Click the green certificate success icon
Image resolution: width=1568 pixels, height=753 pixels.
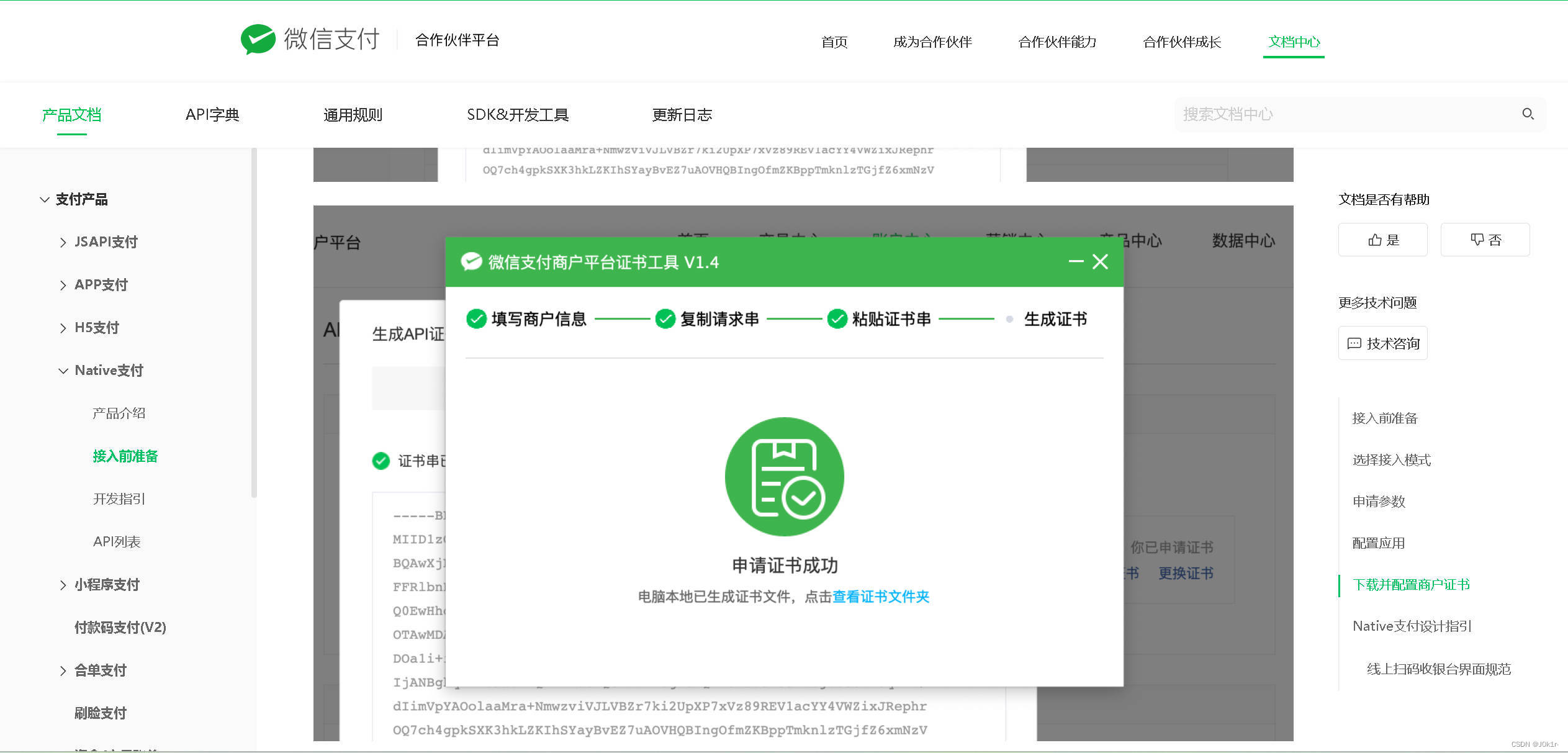[x=784, y=477]
